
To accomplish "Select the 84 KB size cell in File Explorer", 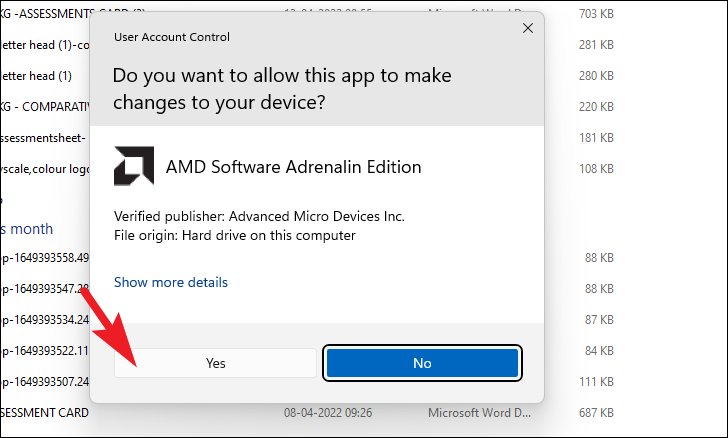I will pyautogui.click(x=599, y=351).
